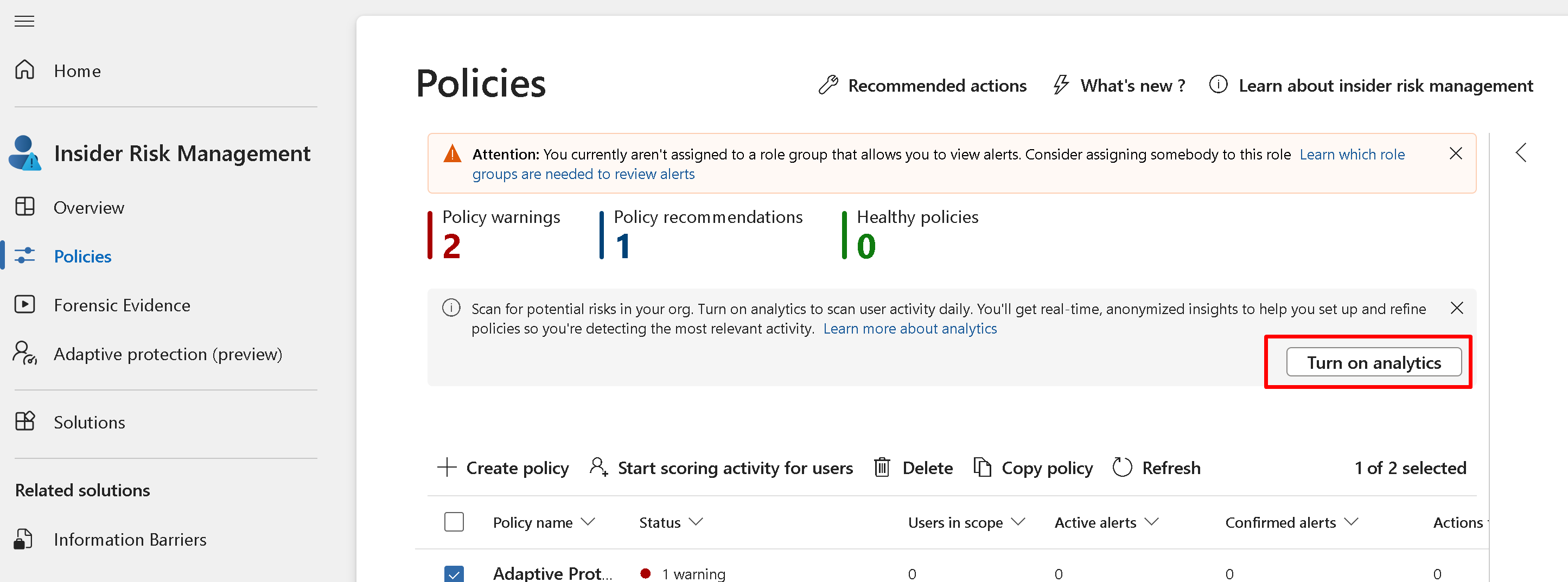This screenshot has height=582, width=1568.
Task: Open Information Barriers related solution
Action: [130, 539]
